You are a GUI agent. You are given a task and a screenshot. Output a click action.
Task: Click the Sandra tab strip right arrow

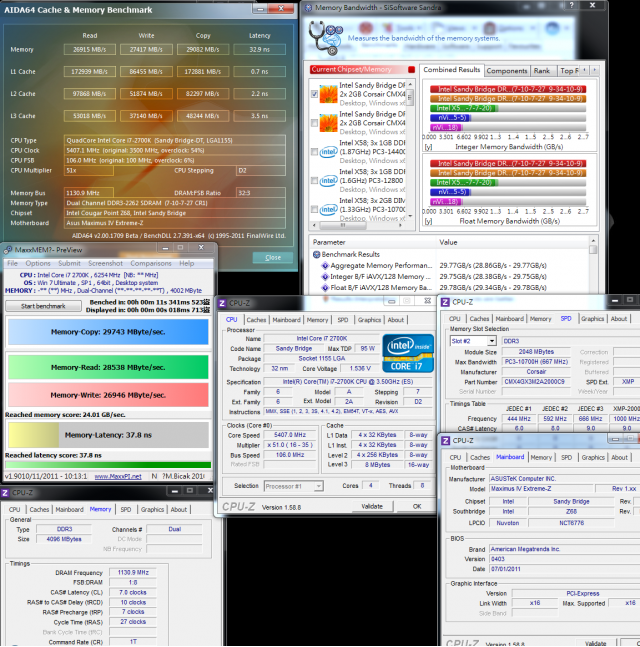click(x=595, y=70)
